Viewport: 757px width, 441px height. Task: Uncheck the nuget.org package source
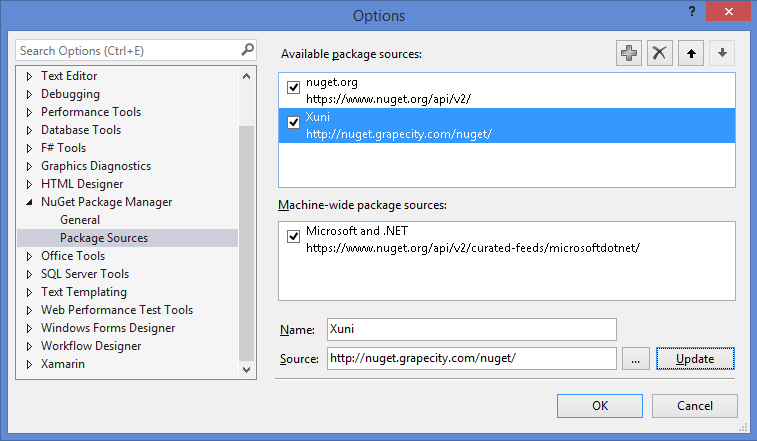click(x=293, y=88)
